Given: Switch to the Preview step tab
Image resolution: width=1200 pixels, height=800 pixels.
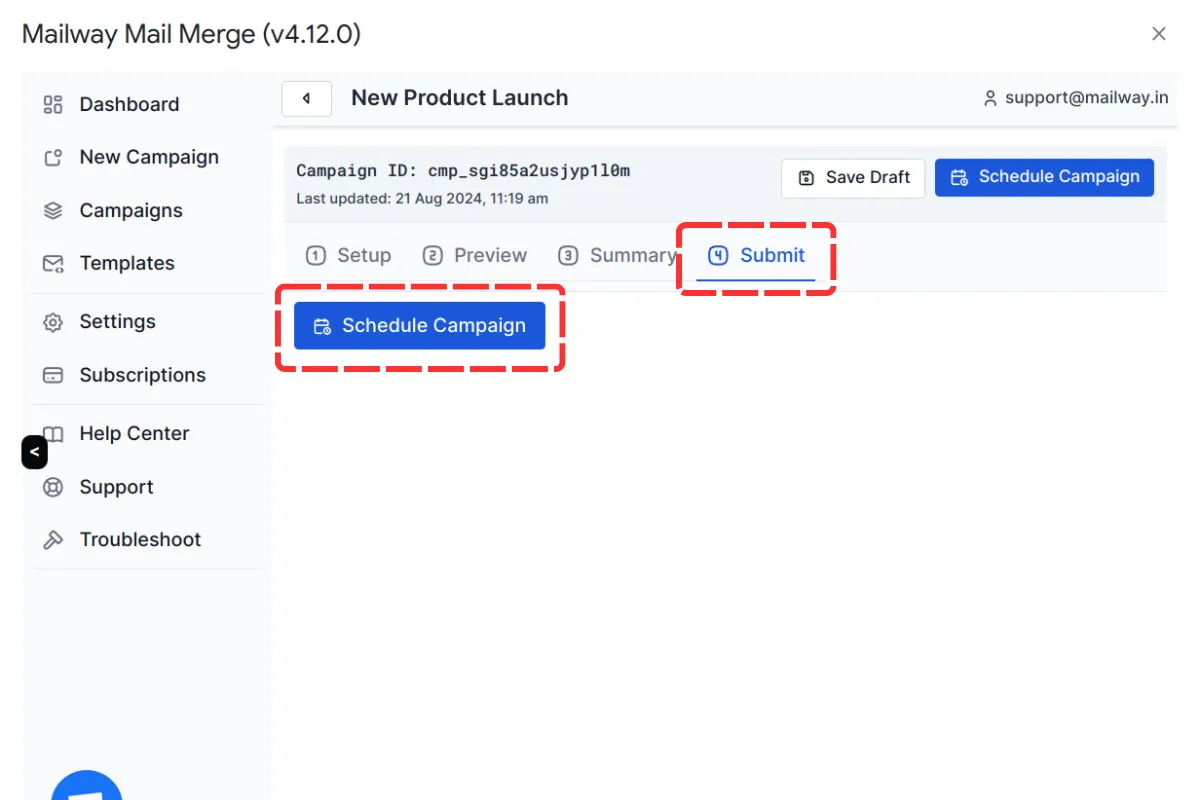Looking at the screenshot, I should click(x=475, y=256).
